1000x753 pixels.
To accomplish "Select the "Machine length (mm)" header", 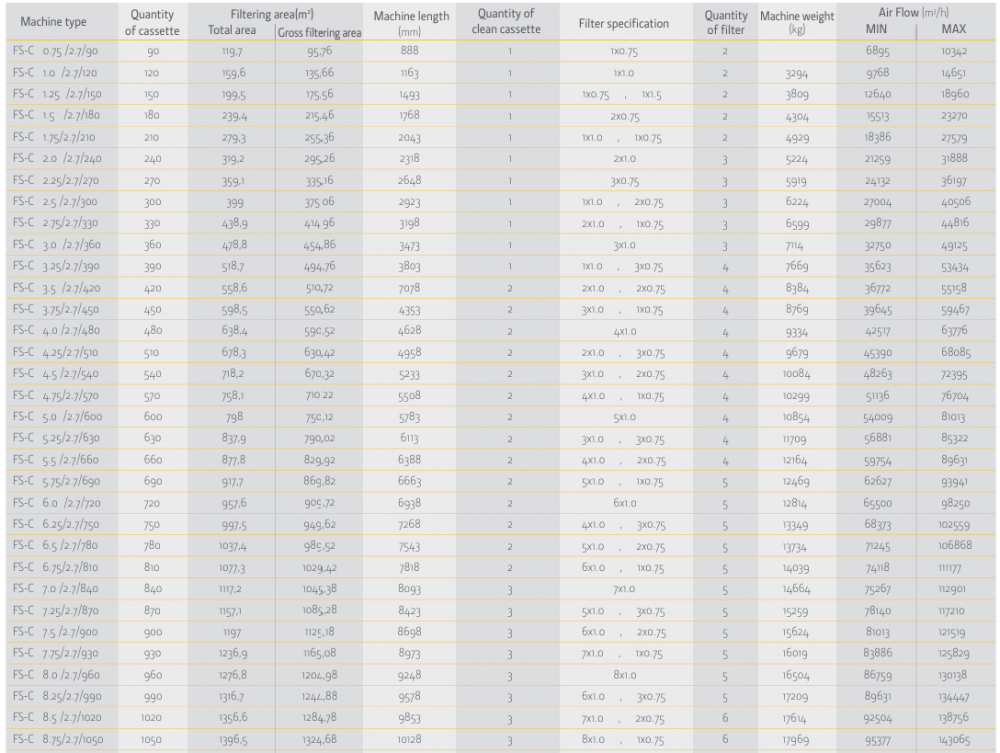I will [411, 23].
